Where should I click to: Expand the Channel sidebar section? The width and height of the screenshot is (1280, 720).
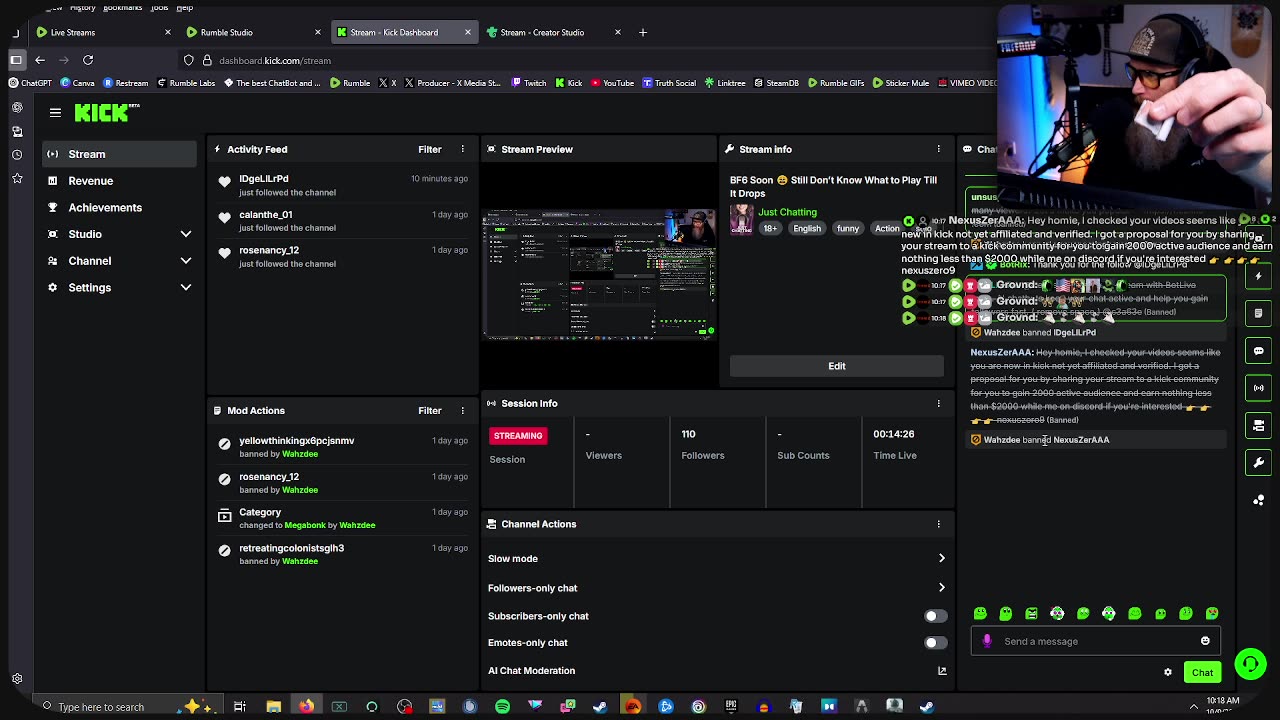click(120, 261)
